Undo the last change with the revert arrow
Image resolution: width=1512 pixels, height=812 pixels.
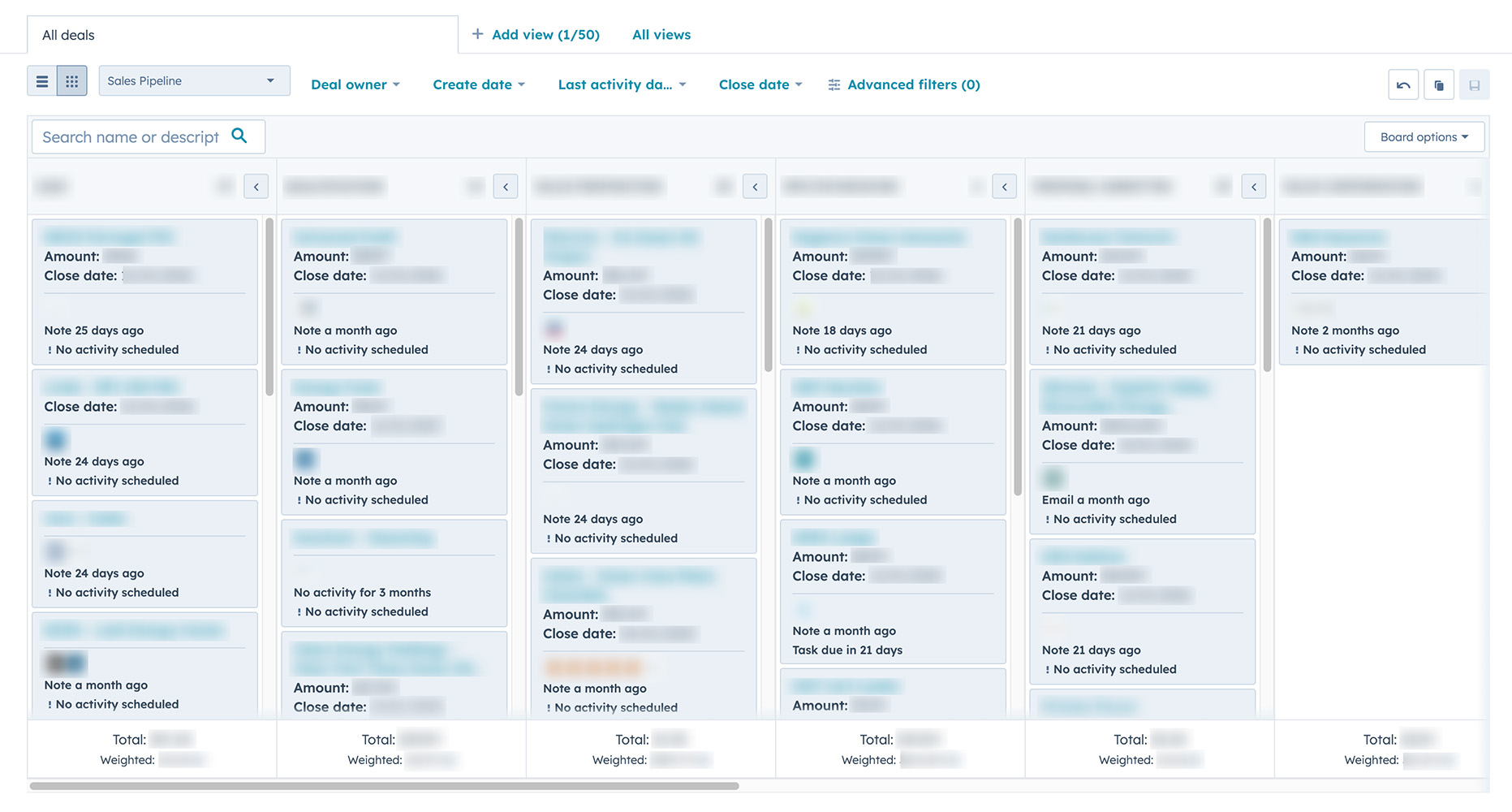tap(1402, 84)
